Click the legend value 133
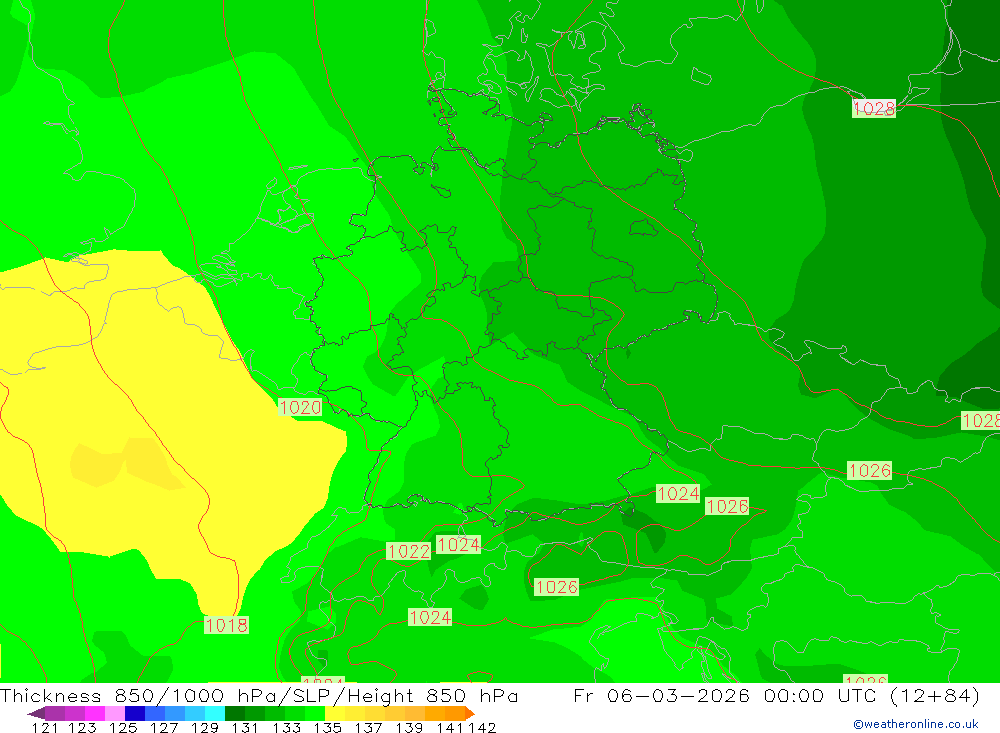 (286, 727)
